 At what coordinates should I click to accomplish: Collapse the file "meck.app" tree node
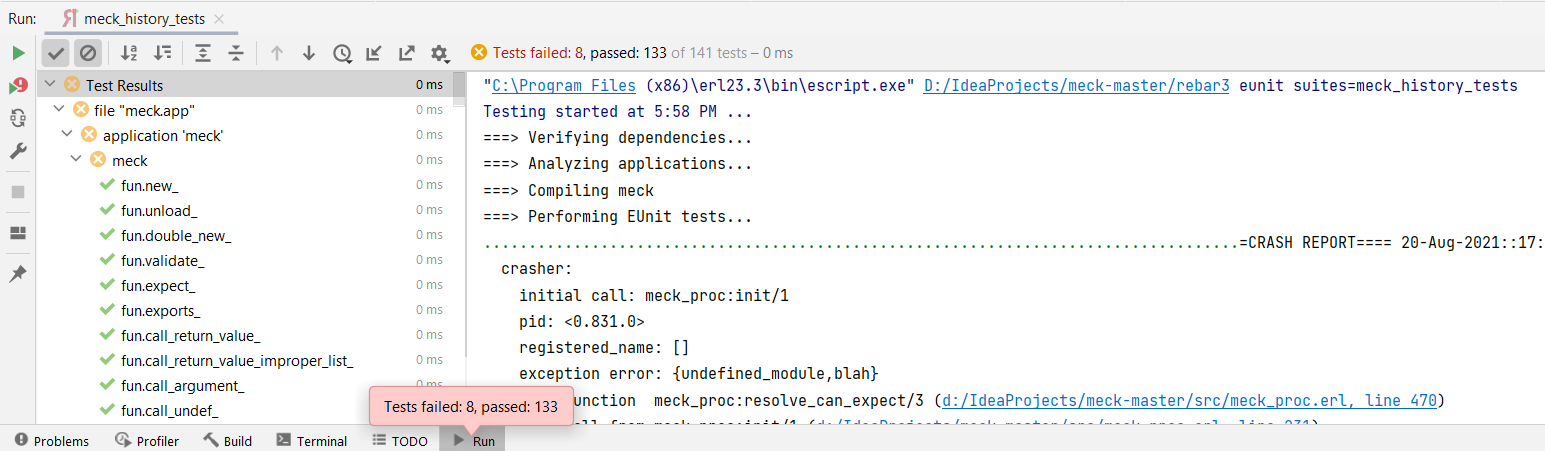pos(60,110)
